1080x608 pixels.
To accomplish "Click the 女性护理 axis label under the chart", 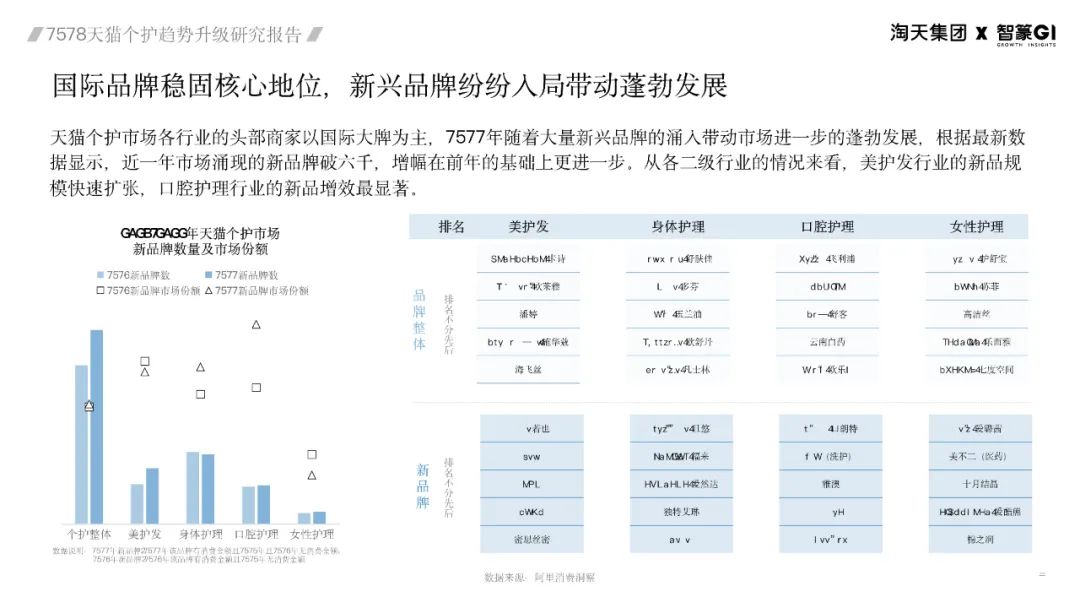I will point(312,534).
